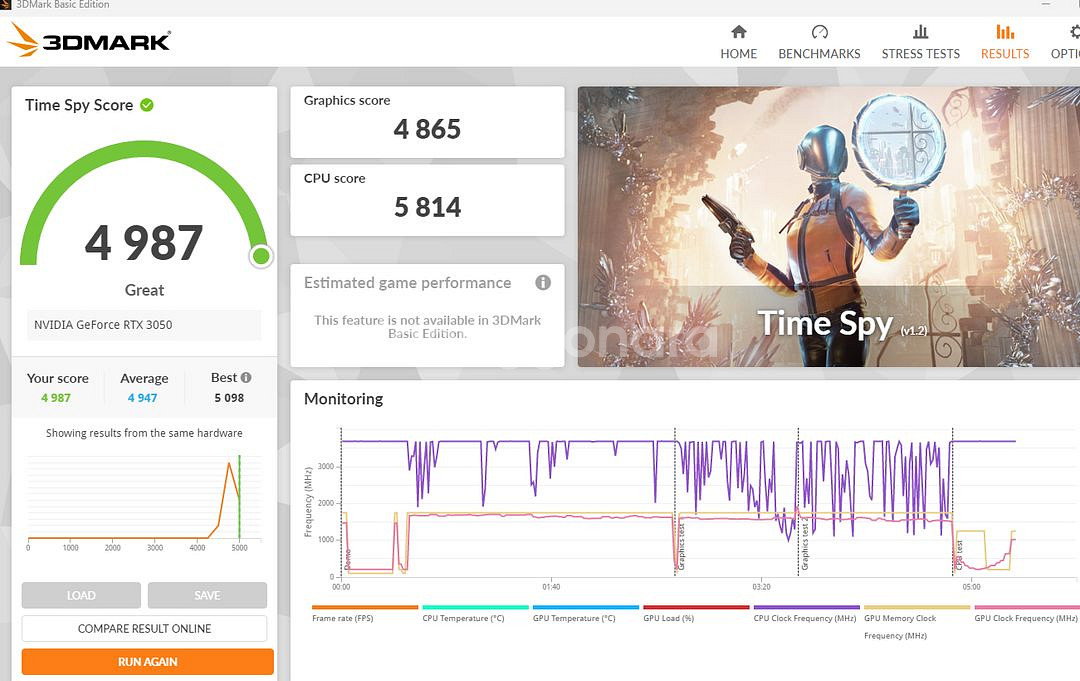Toggle the GPU Load (%) legend color
This screenshot has width=1080, height=681.
696,607
